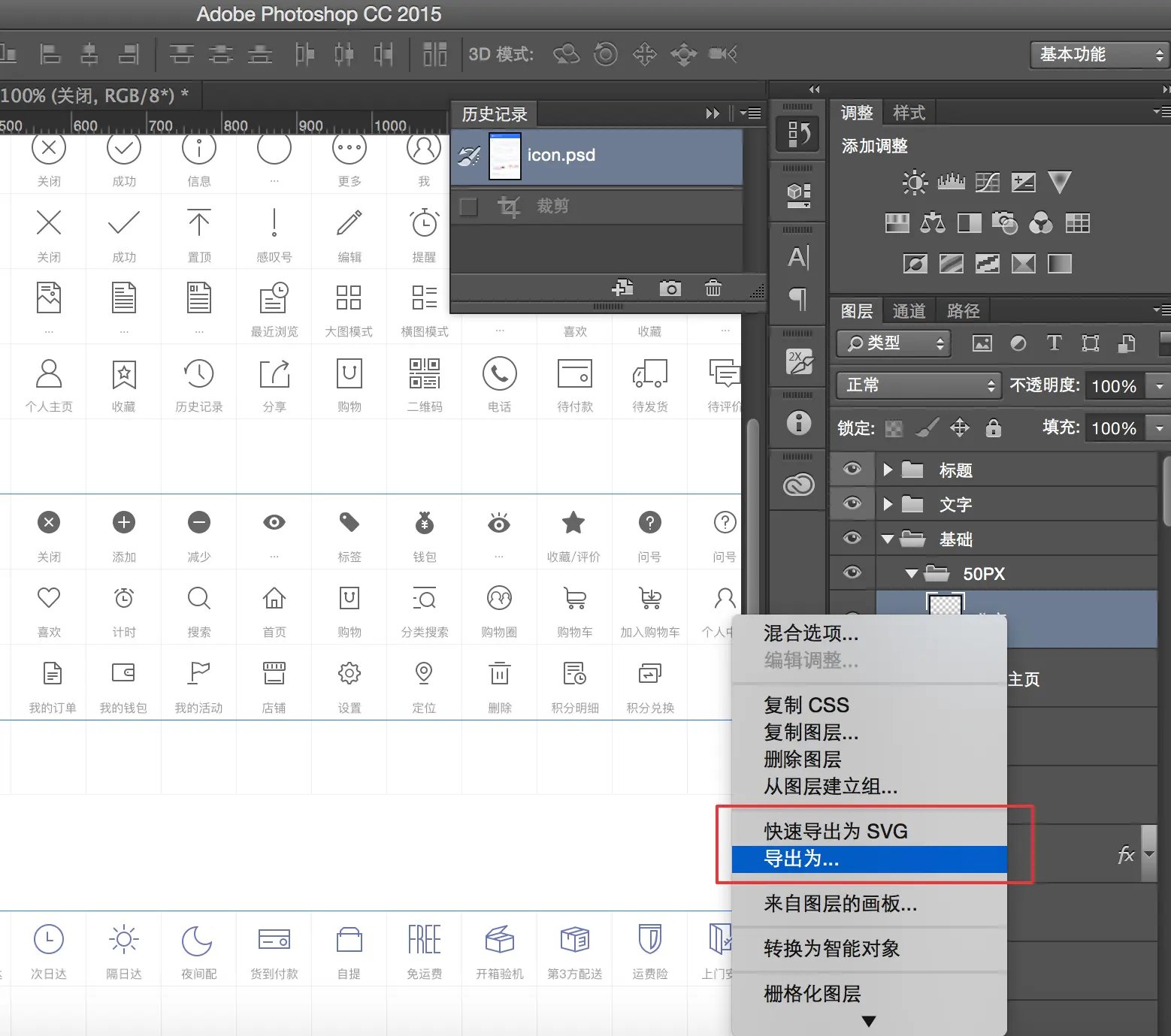Create new document from current history state
Screen dimensions: 1171x1036
(623, 288)
